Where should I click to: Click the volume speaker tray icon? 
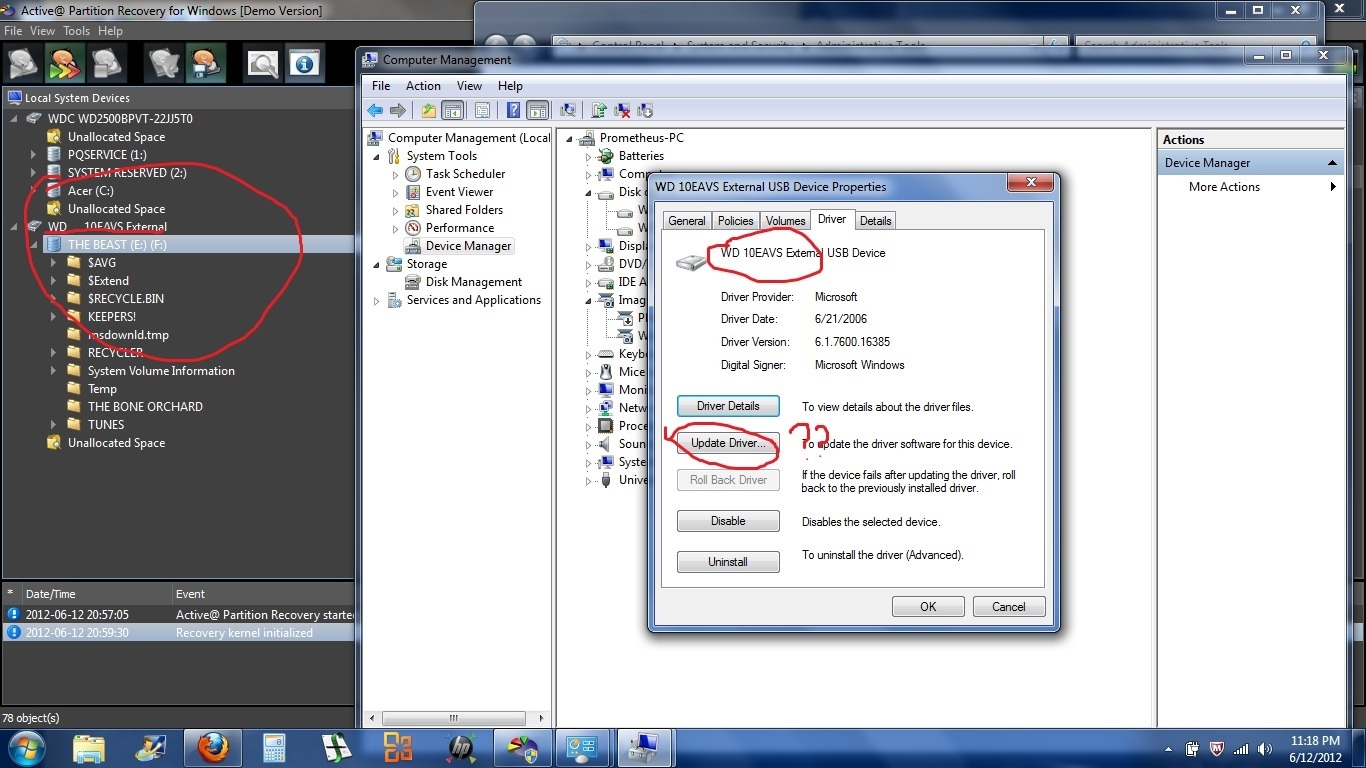click(1265, 749)
